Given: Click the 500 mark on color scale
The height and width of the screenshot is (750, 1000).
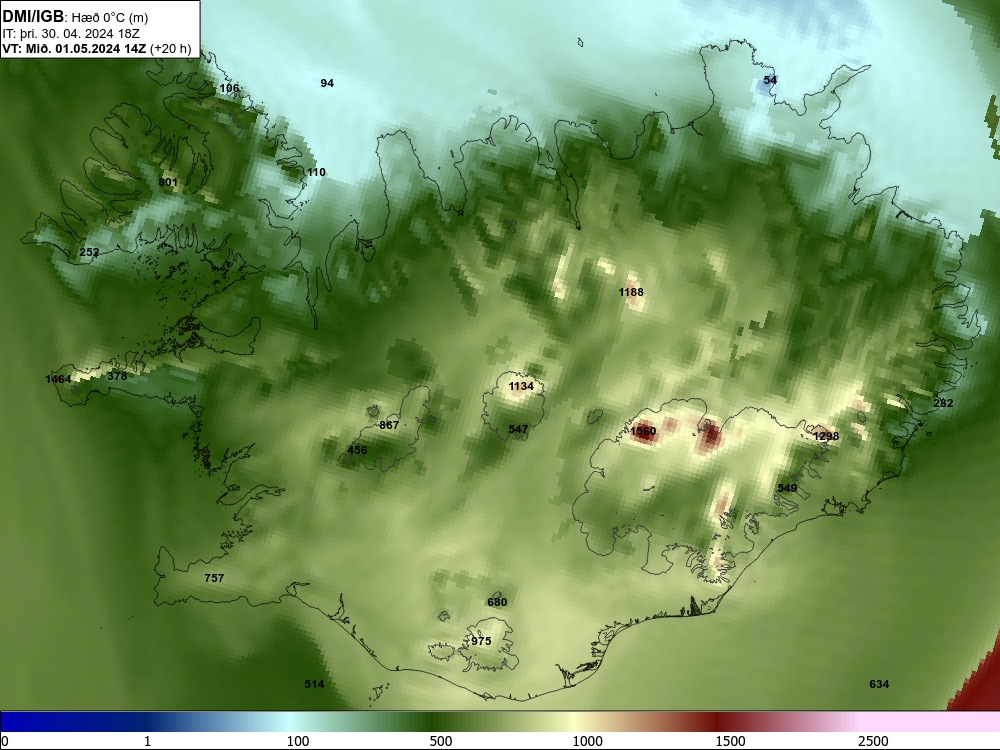Looking at the screenshot, I should click(441, 741).
